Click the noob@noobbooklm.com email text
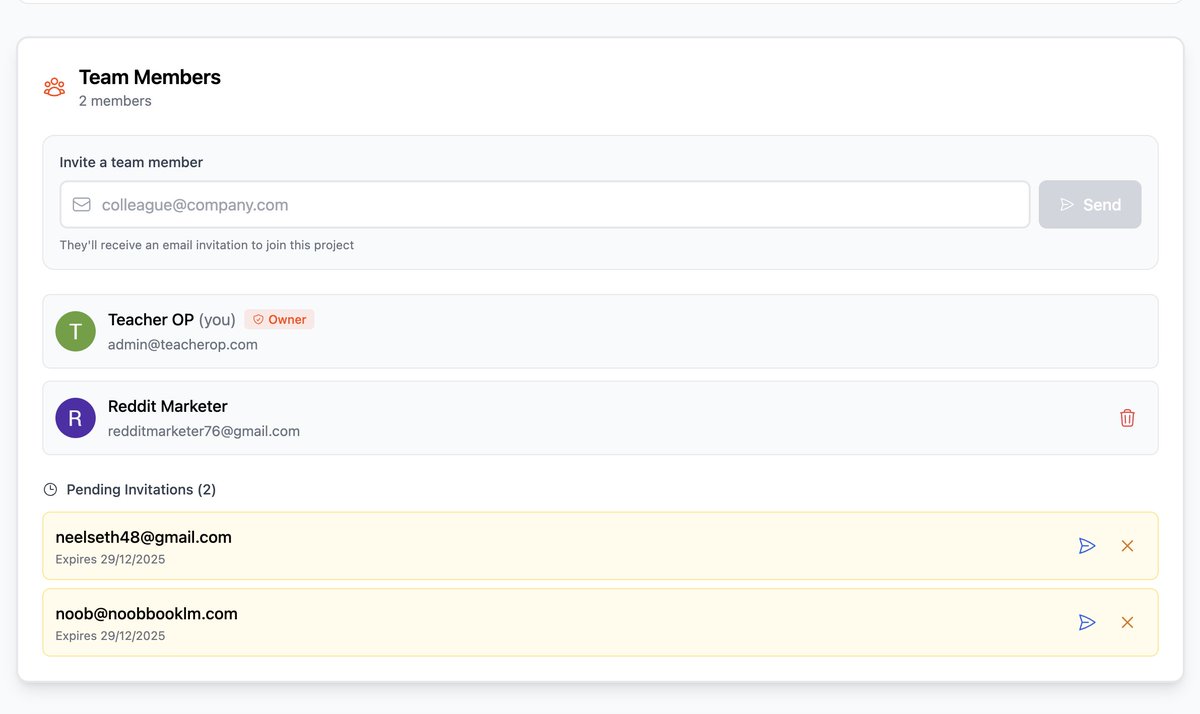 click(147, 613)
